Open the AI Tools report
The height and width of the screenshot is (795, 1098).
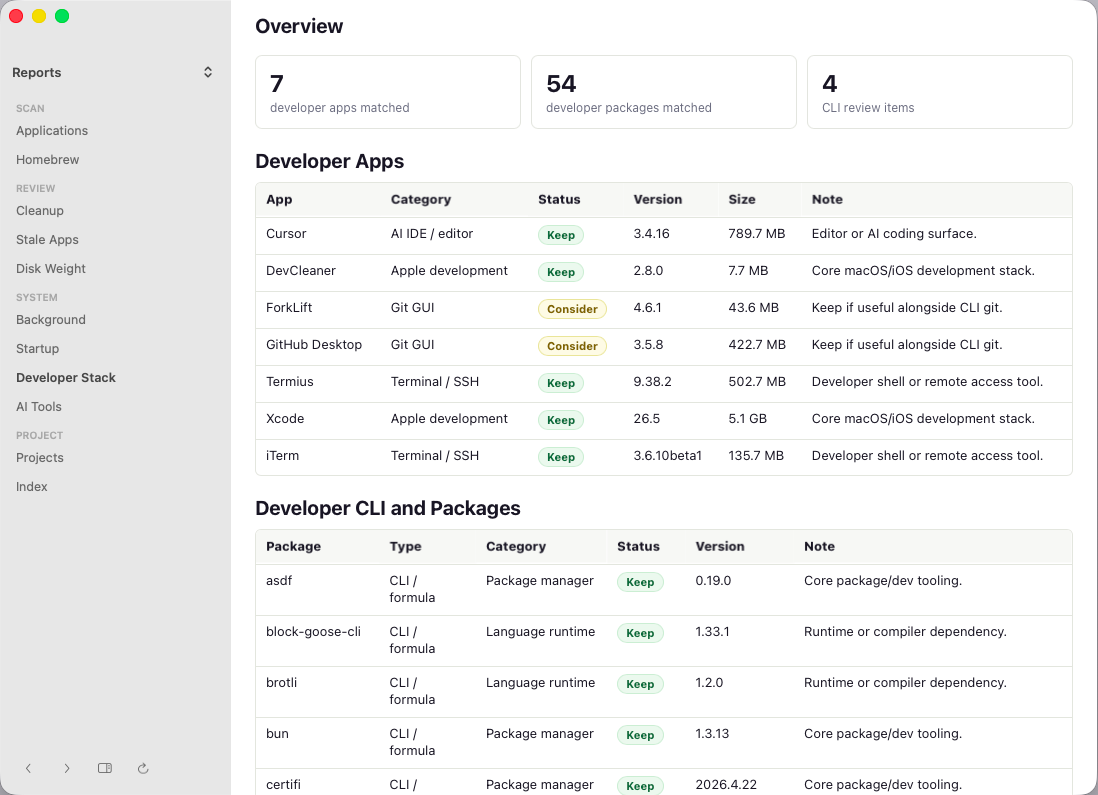[x=39, y=407]
